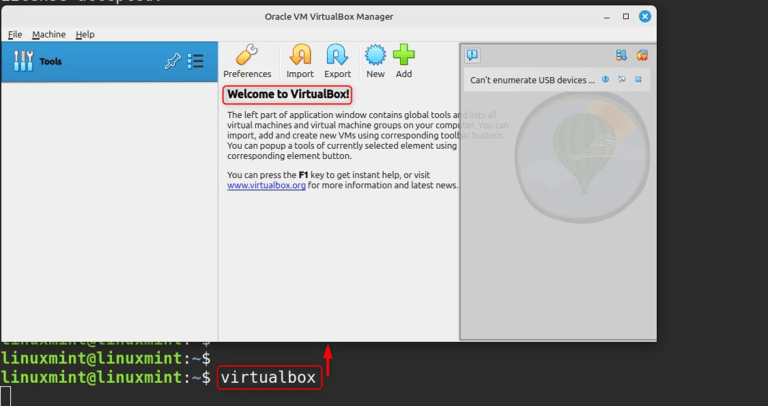Screen dimensions: 768x406
Task: Click the green Add machine icon
Action: coord(403,61)
